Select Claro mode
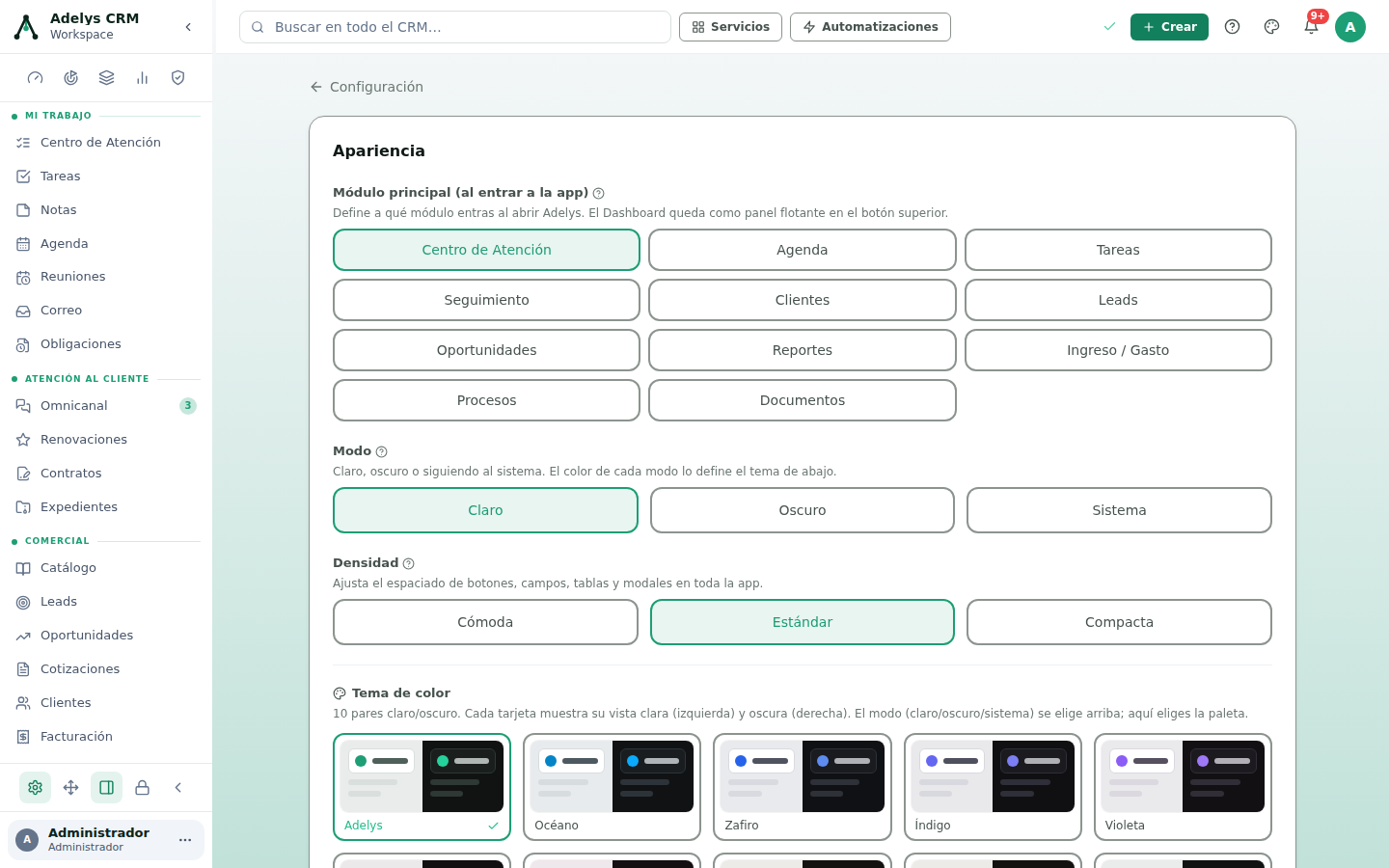This screenshot has height=868, width=1389. click(485, 510)
